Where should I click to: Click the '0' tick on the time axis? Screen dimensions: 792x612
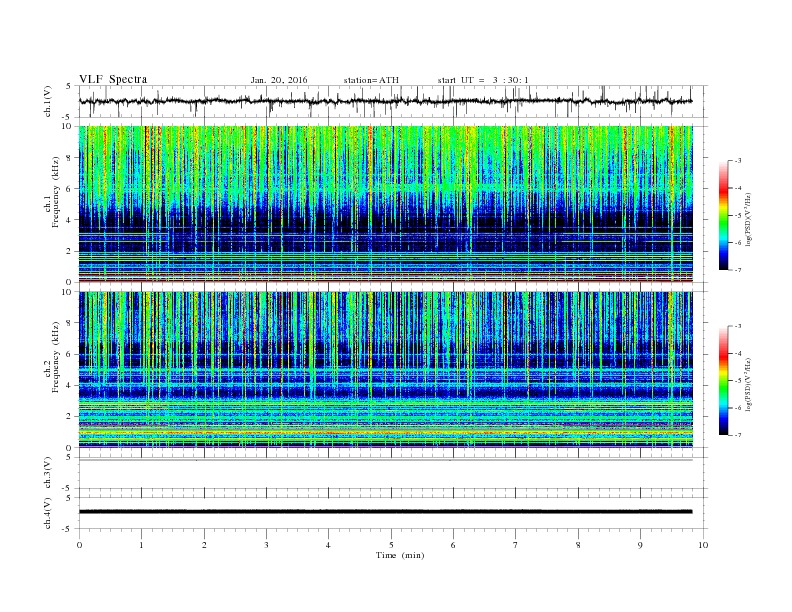(79, 545)
